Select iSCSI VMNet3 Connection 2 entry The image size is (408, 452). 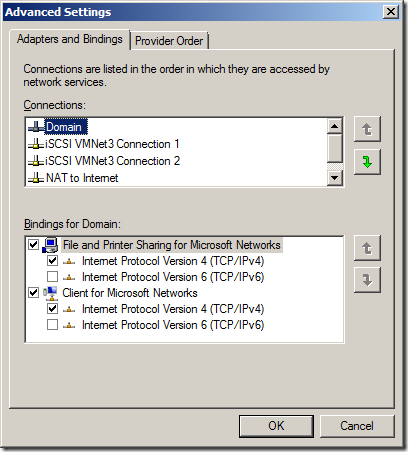coord(104,161)
